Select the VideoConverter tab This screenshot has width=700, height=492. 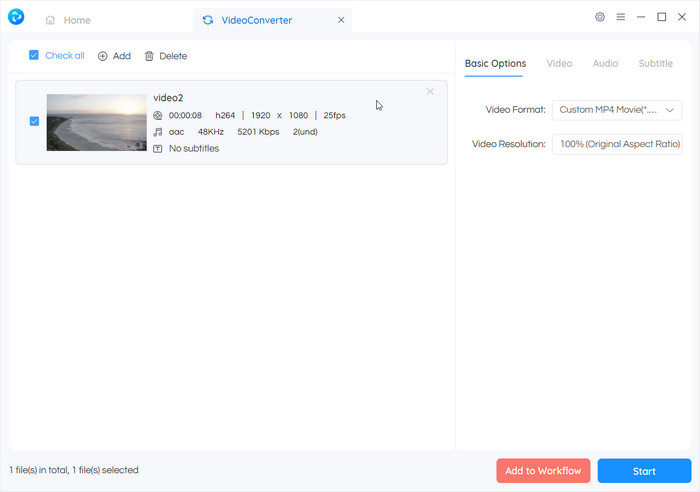pos(273,20)
